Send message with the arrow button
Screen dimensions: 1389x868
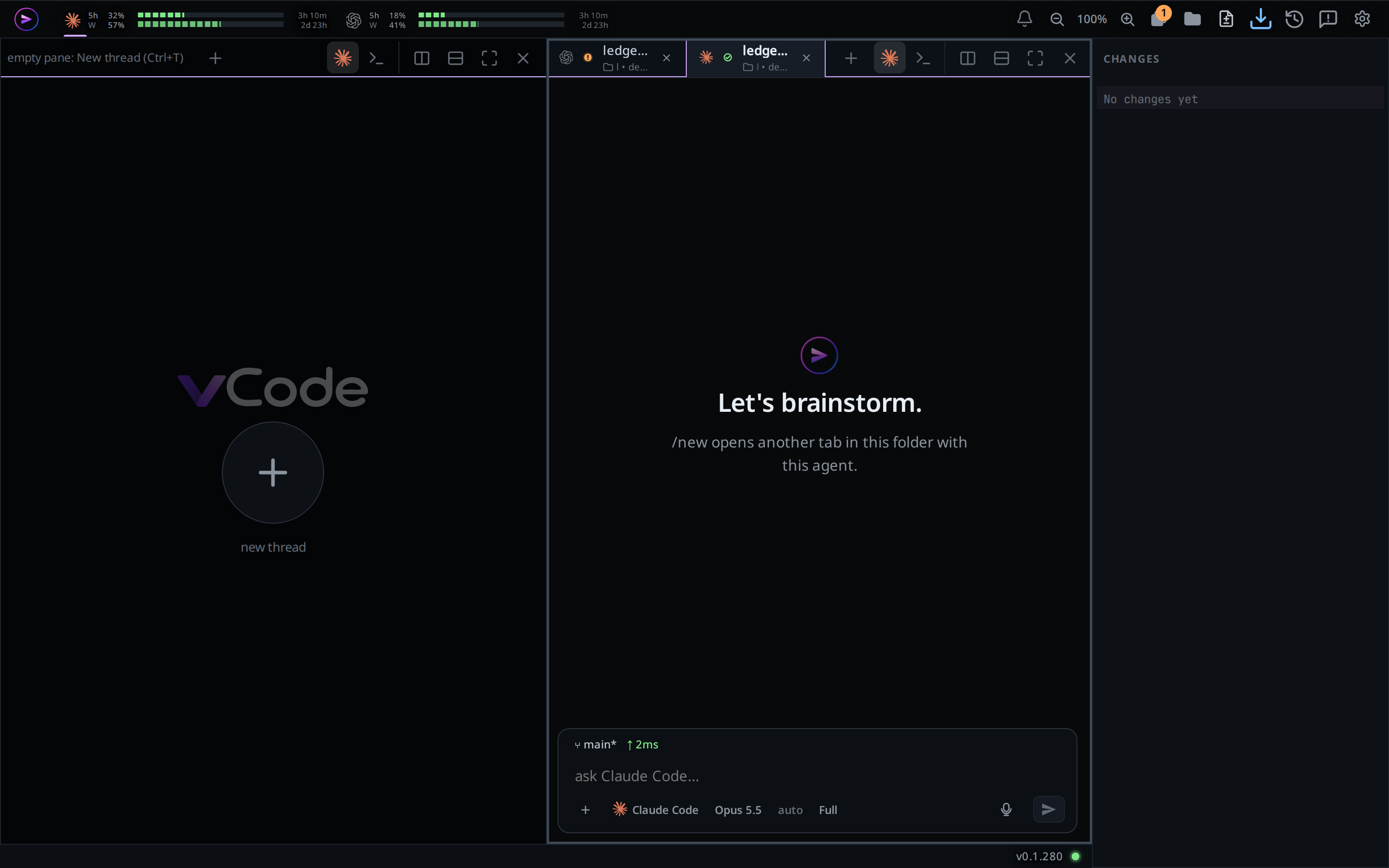(x=1049, y=810)
